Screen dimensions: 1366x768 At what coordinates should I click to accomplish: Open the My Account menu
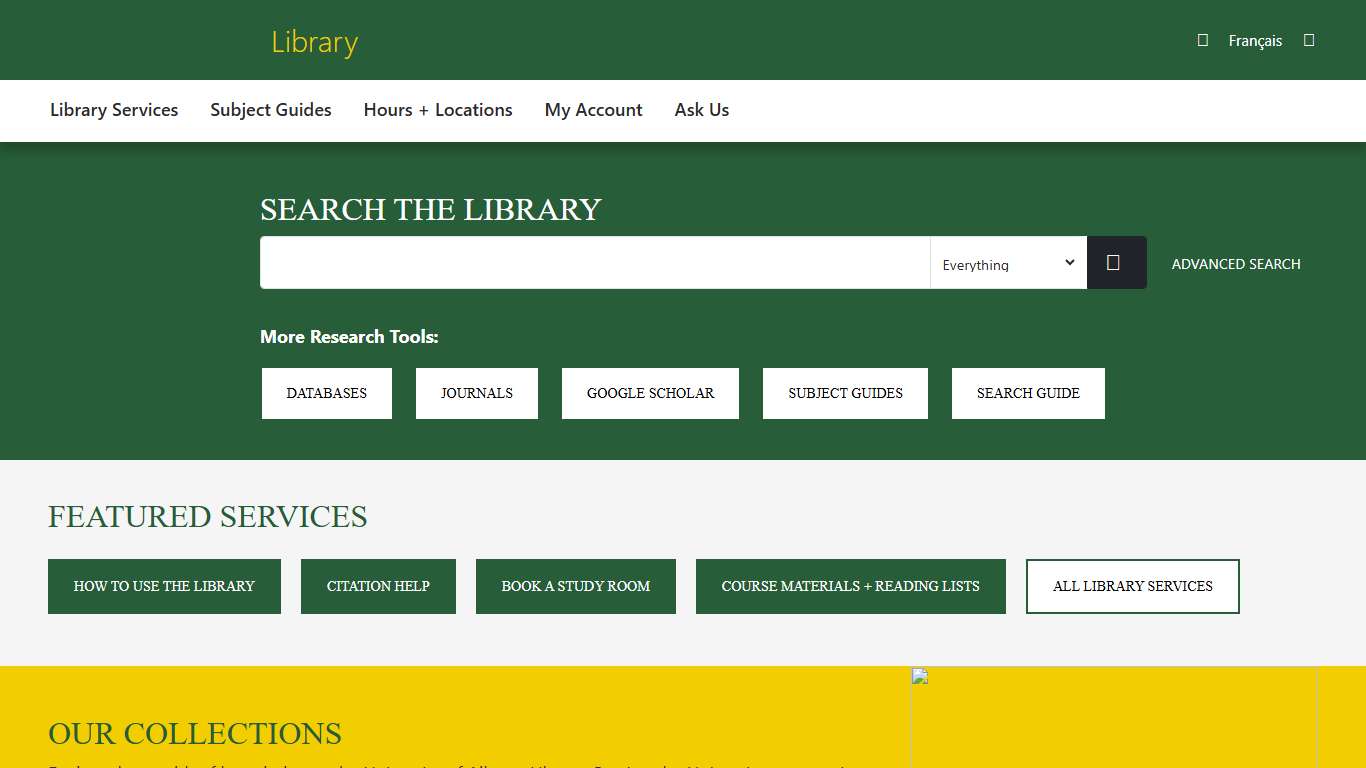pyautogui.click(x=593, y=110)
